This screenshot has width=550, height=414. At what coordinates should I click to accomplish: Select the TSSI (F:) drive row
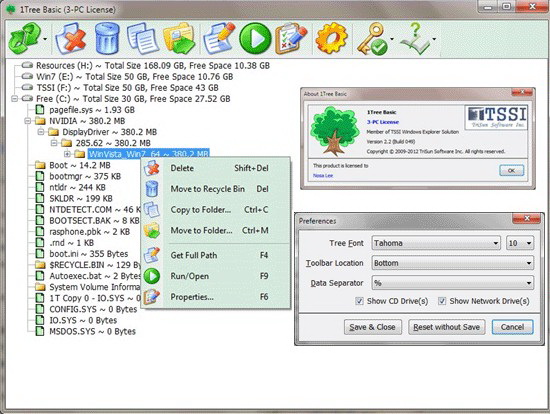coord(120,88)
